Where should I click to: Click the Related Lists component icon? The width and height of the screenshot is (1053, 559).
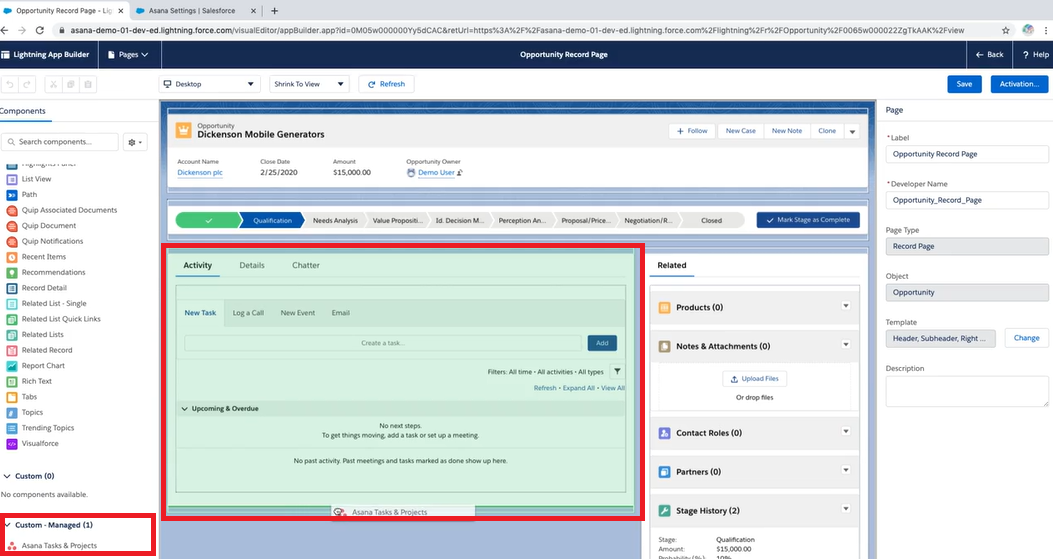(x=11, y=335)
